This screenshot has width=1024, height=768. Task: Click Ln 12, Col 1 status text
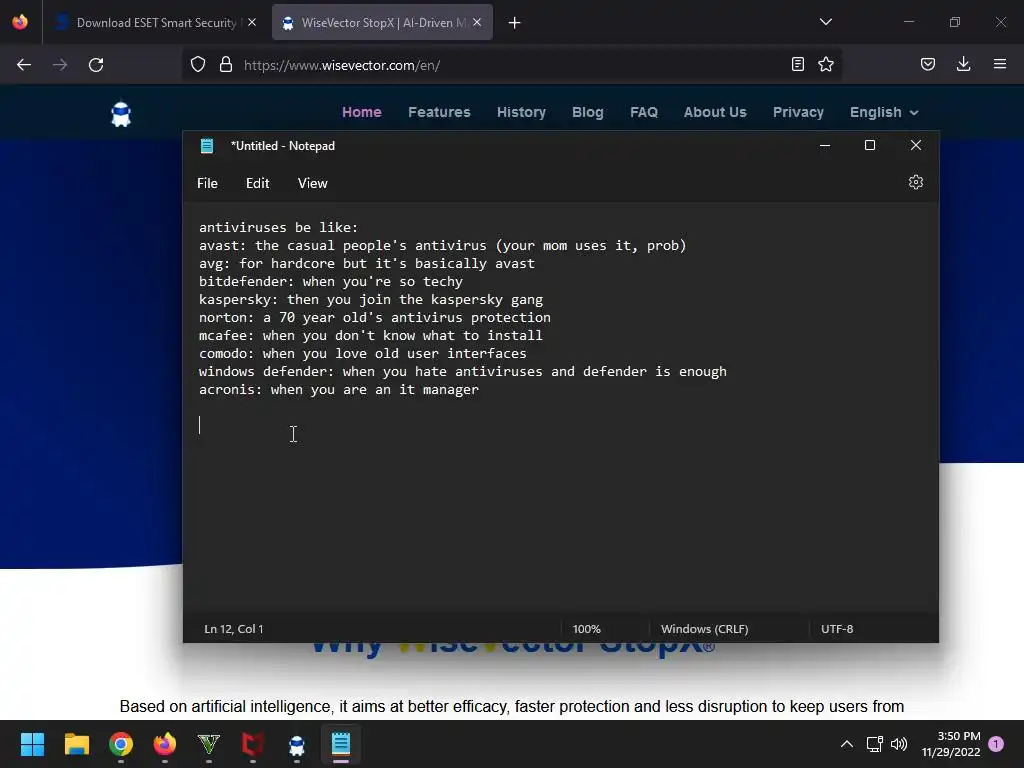(234, 629)
